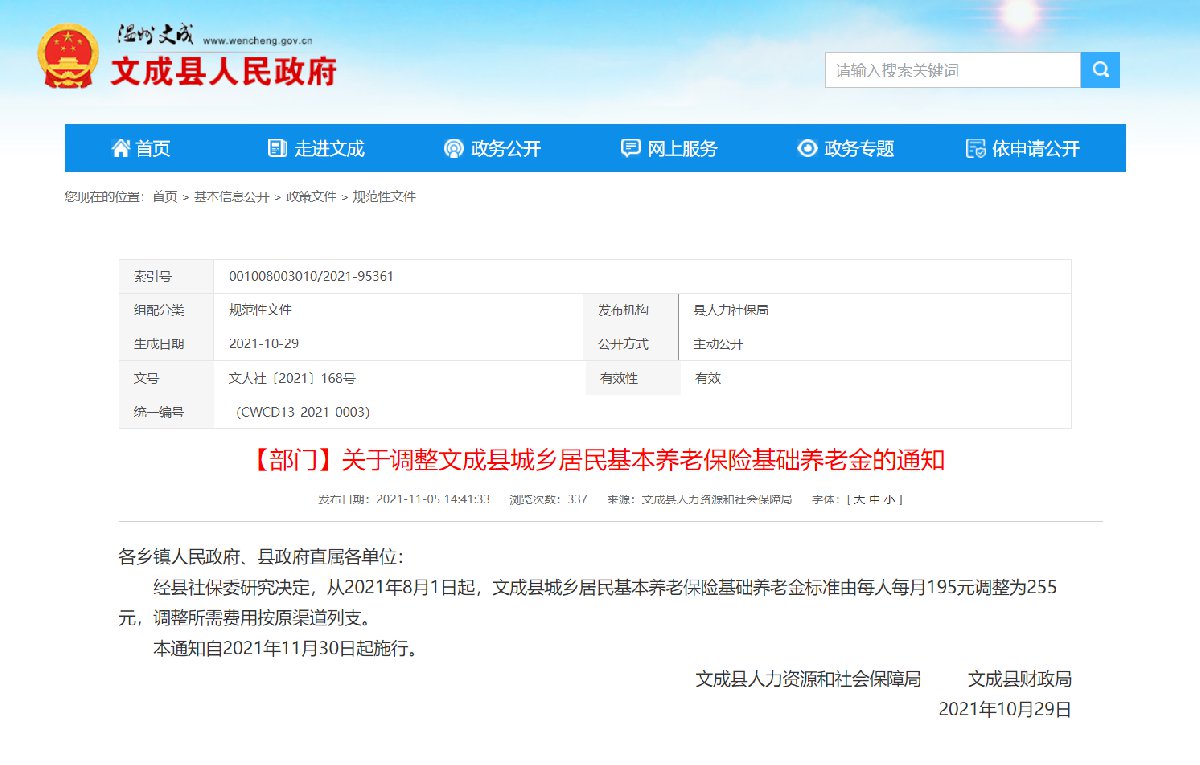Set font size to large (大)
Image resolution: width=1200 pixels, height=765 pixels.
[x=859, y=499]
